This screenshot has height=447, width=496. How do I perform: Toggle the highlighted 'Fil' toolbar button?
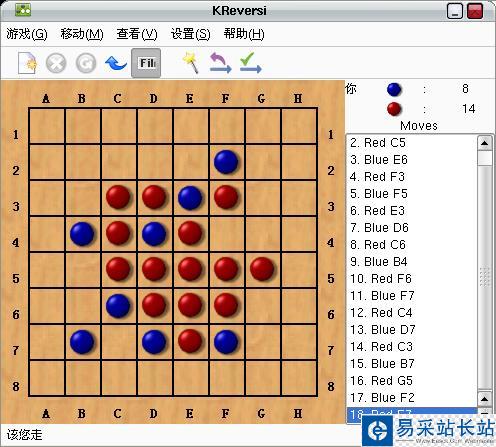pos(146,63)
